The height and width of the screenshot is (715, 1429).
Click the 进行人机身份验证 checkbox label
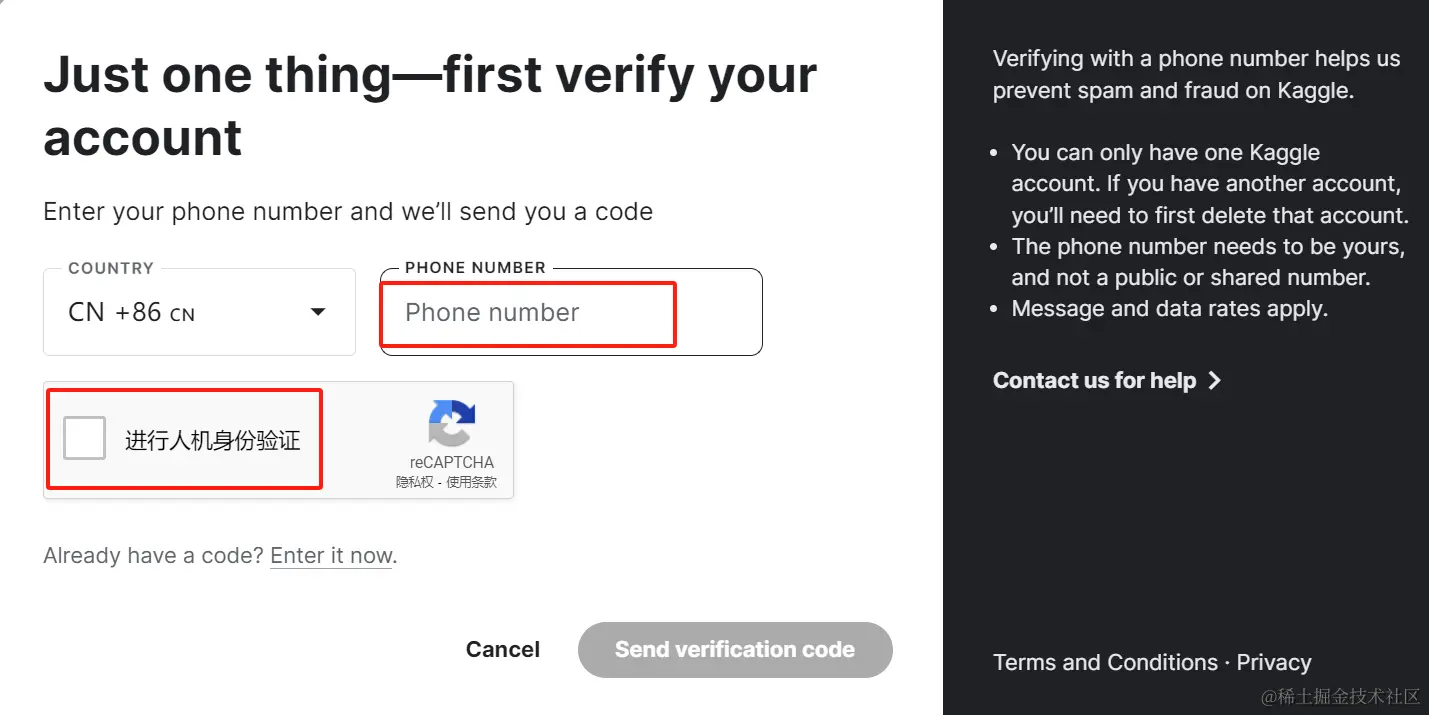[x=212, y=440]
